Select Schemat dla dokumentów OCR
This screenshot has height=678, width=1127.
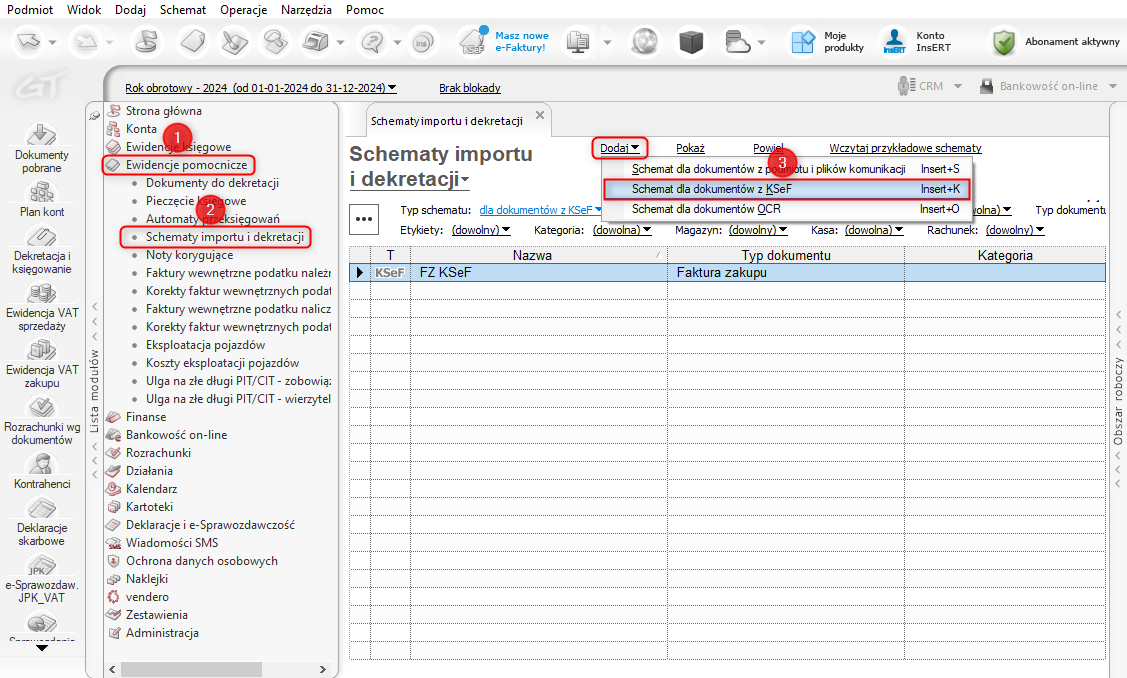pos(706,209)
